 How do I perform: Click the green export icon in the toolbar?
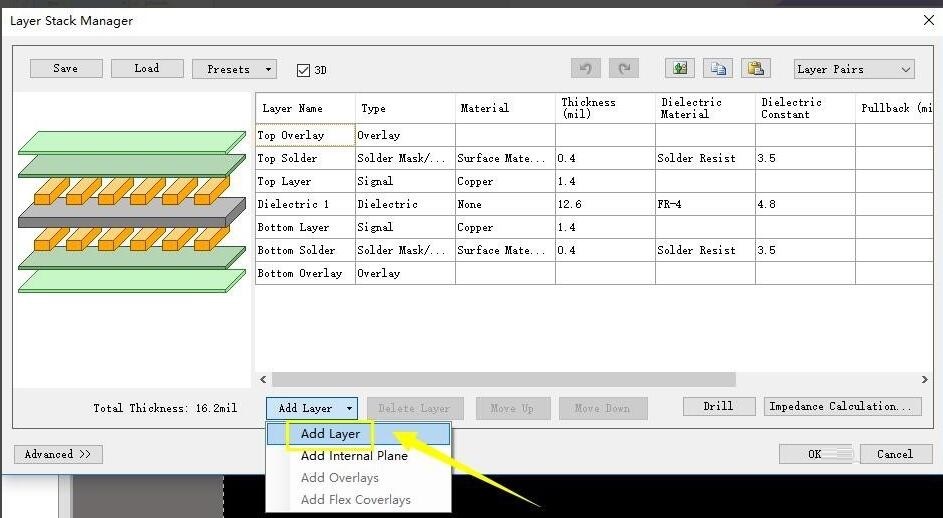680,69
